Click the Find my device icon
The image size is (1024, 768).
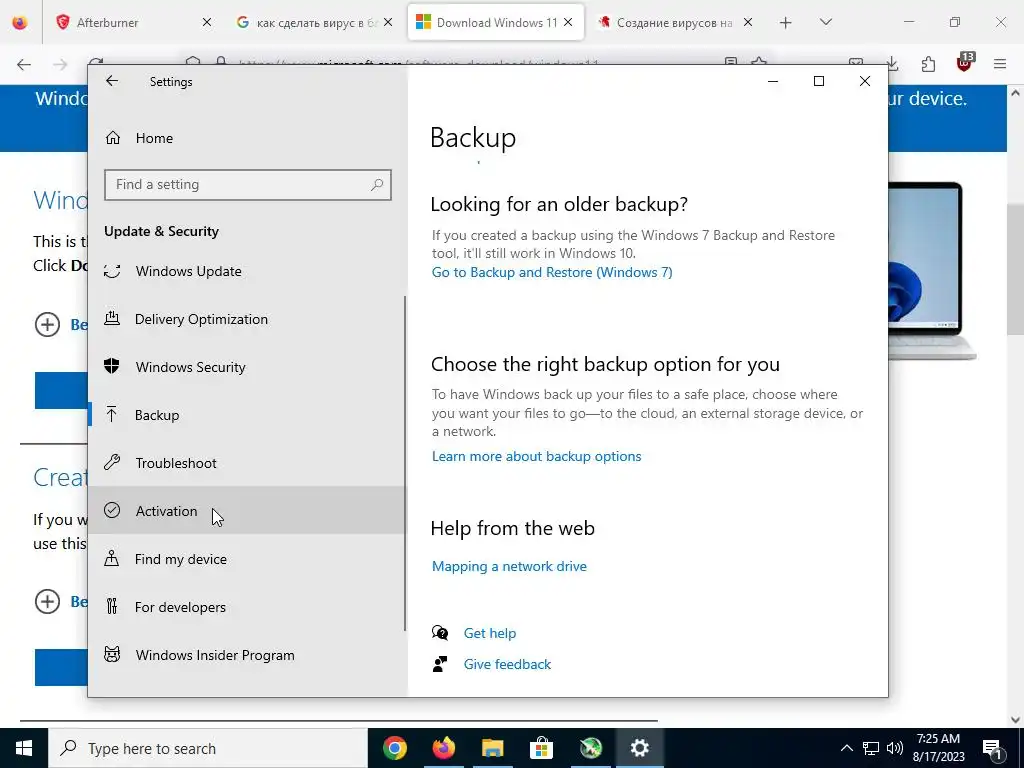[112, 558]
